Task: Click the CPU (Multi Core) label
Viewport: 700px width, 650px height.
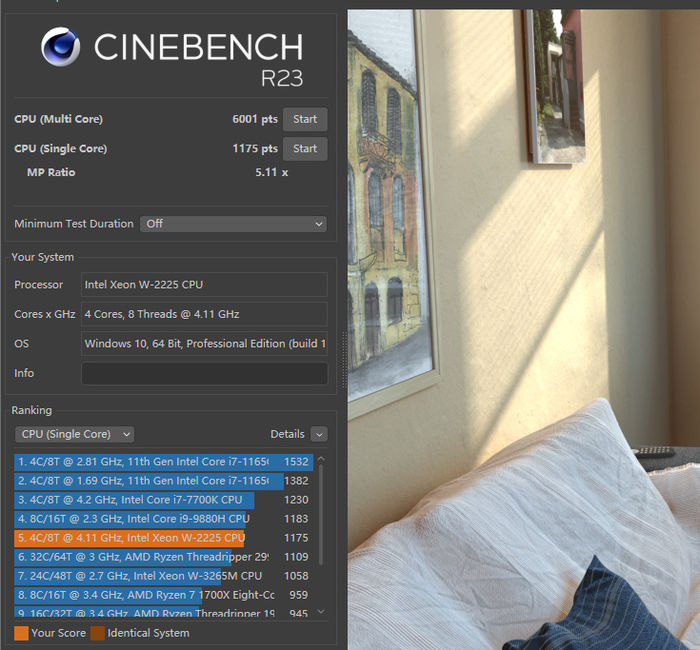Action: point(58,119)
